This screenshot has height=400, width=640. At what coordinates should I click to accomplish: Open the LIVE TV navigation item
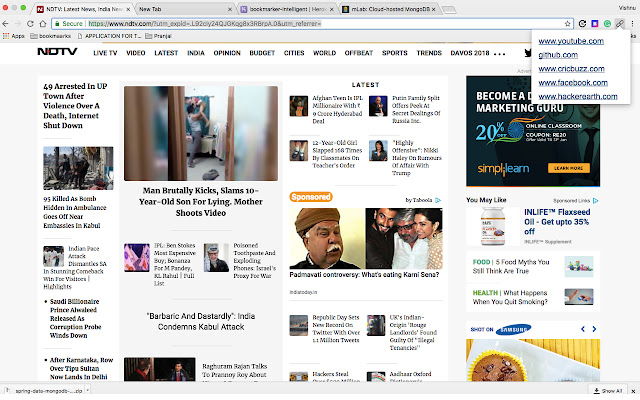104,51
